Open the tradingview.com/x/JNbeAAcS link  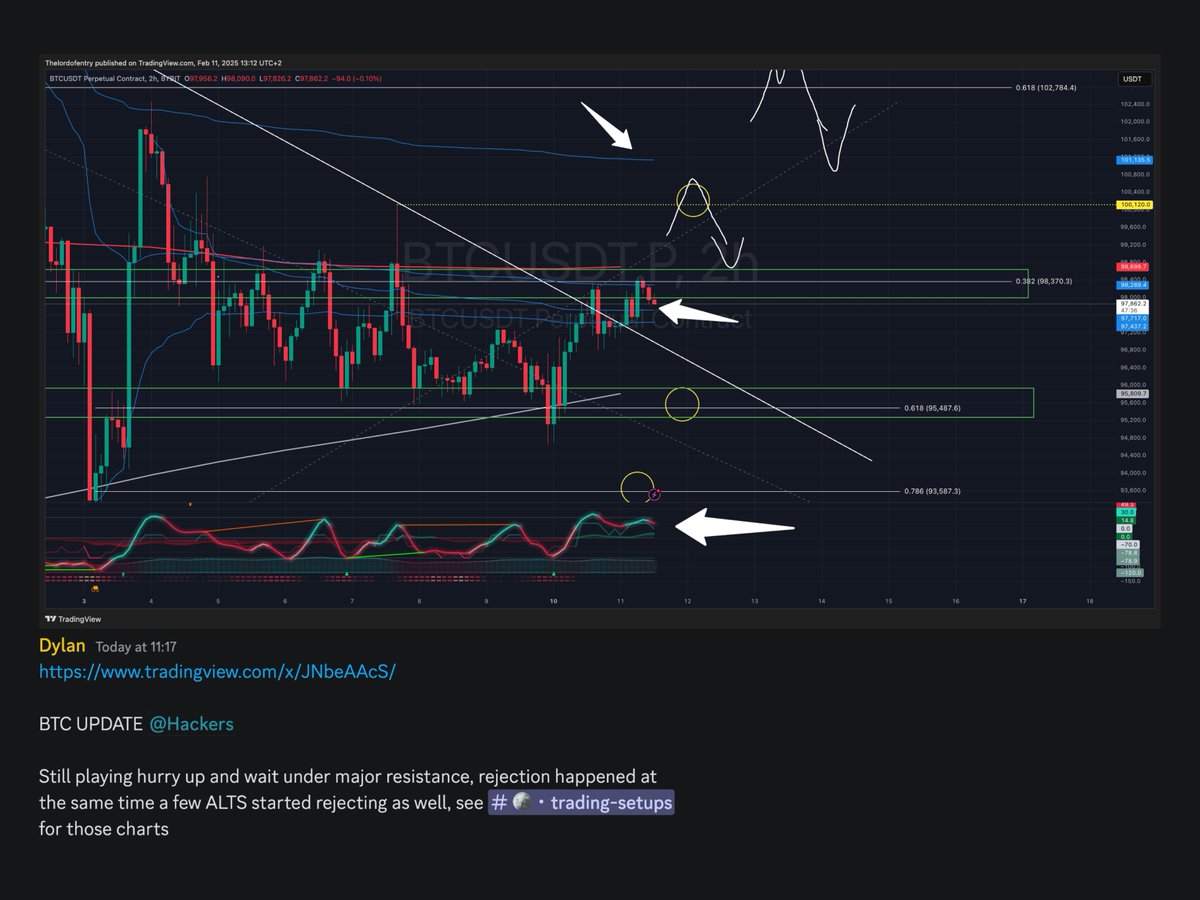[x=217, y=671]
